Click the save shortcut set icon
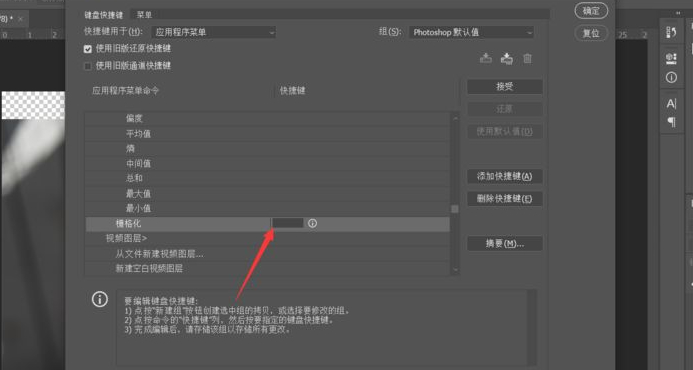The width and height of the screenshot is (693, 370). pos(486,58)
